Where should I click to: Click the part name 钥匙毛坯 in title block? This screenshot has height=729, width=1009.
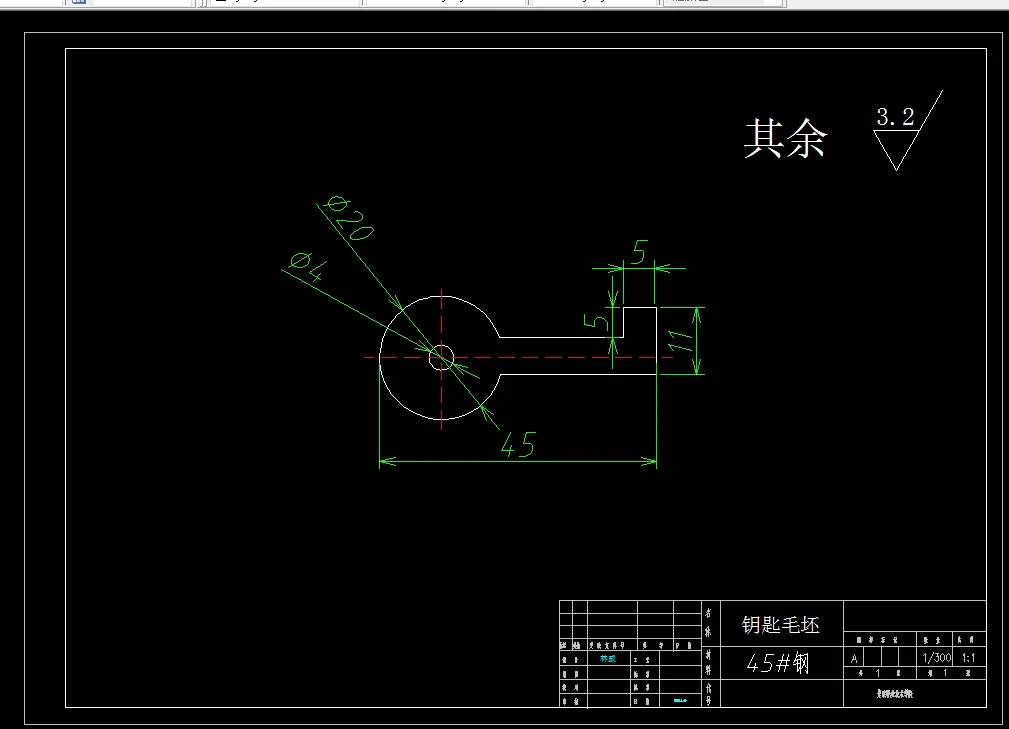(783, 625)
